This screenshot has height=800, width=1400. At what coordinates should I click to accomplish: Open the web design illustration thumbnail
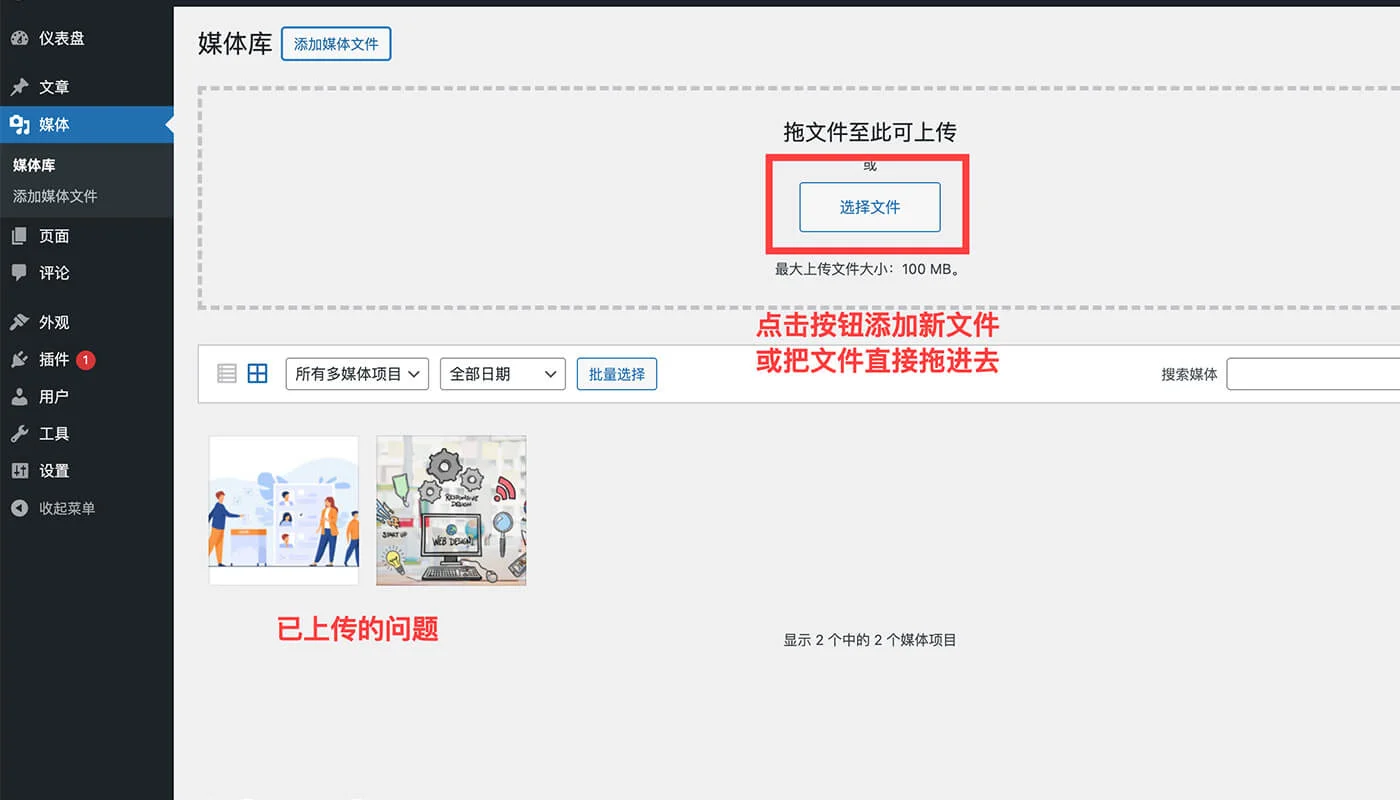[450, 510]
